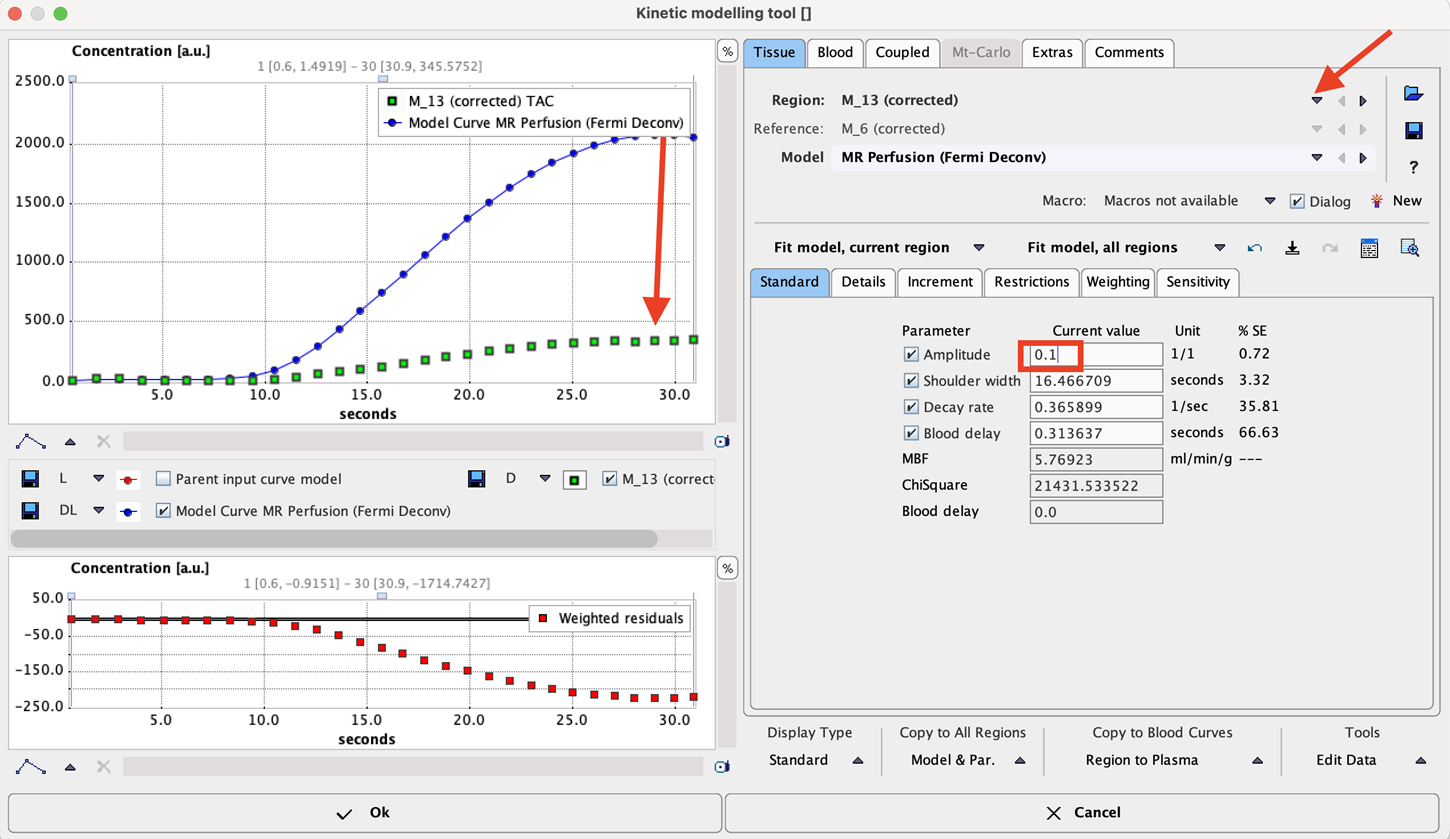Open Display Type Standard selector arrow
Viewport: 1450px width, 839px height.
(x=858, y=760)
